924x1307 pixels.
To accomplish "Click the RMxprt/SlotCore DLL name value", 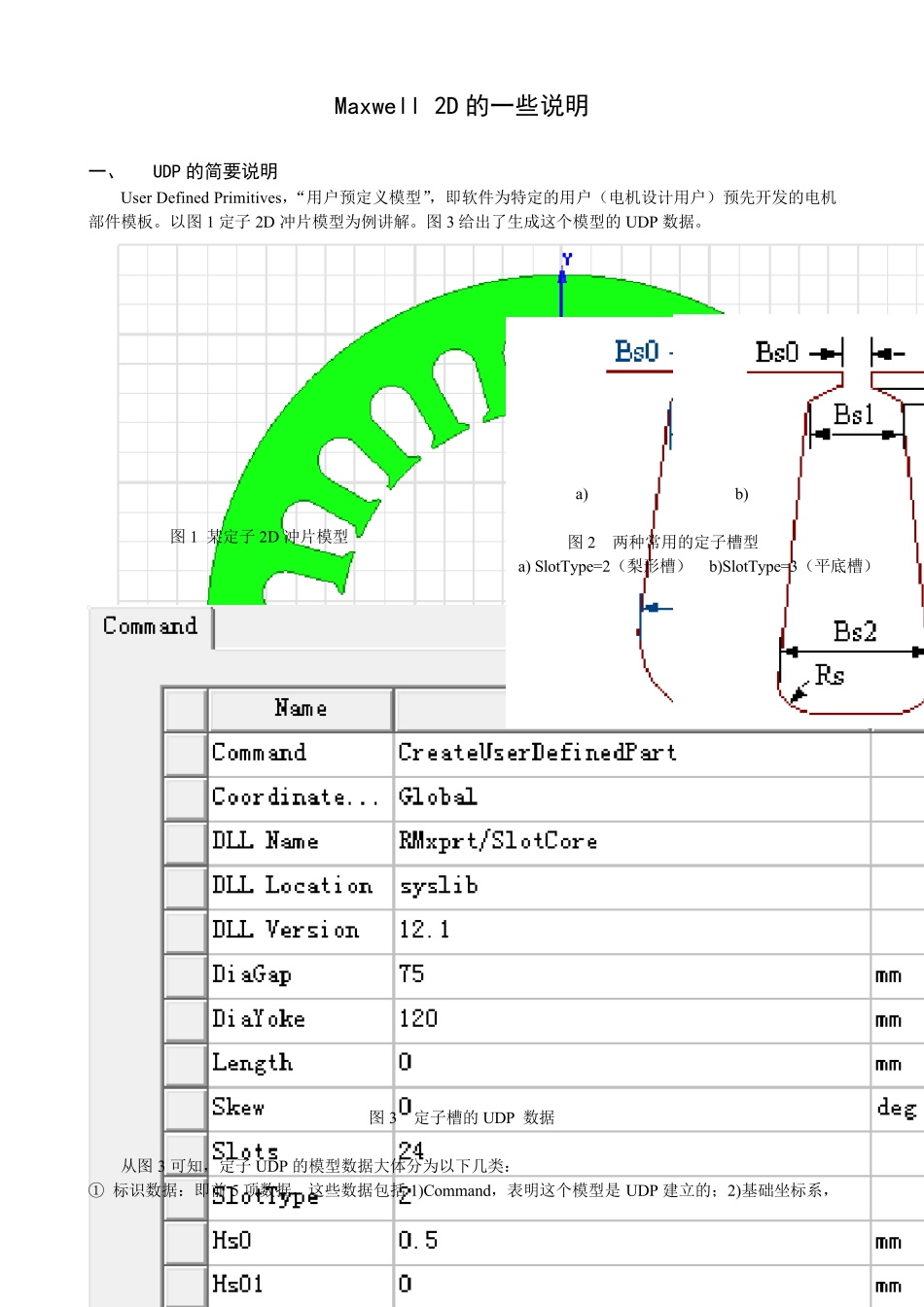I will coord(630,841).
